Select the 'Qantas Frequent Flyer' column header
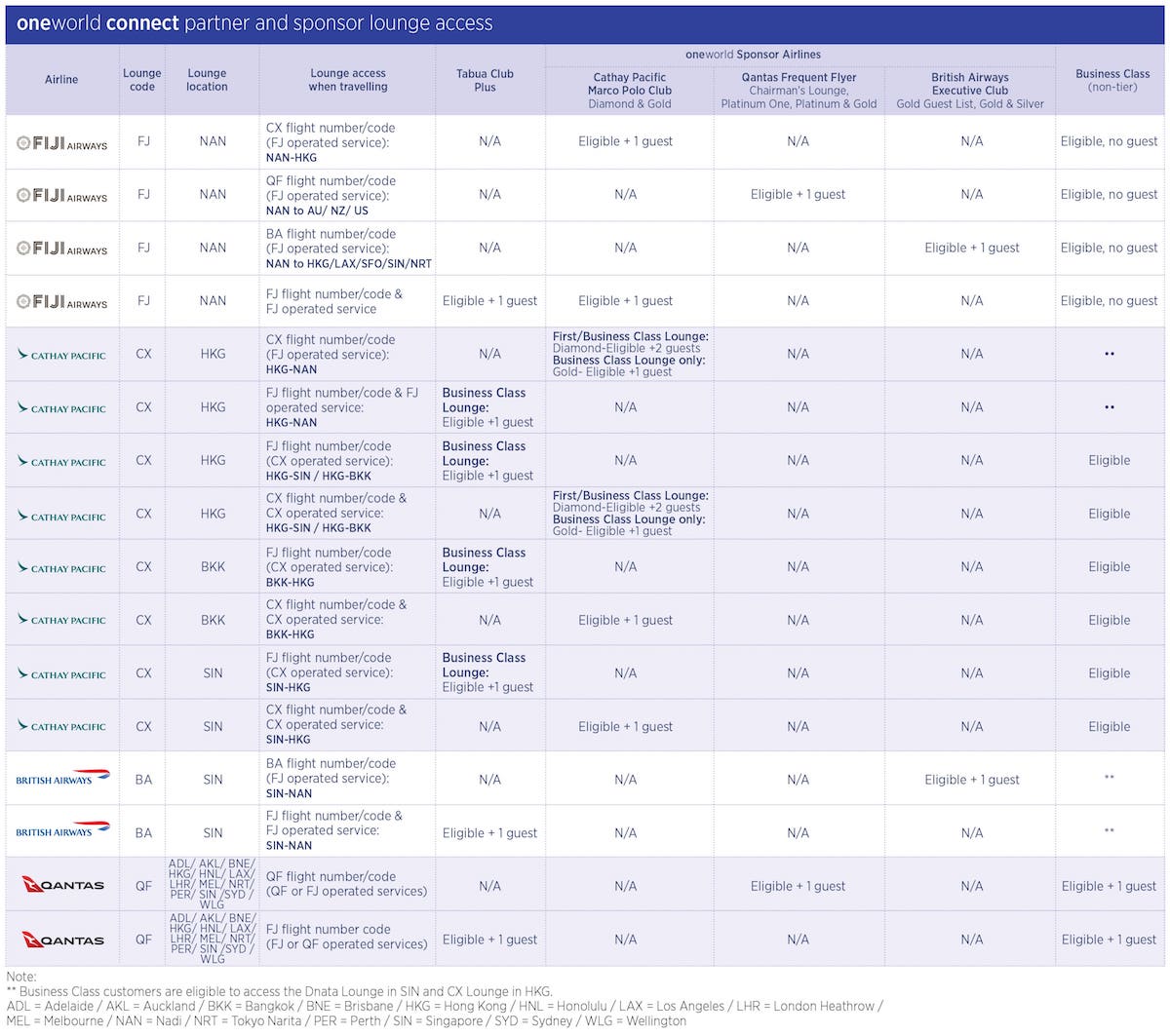 click(x=799, y=91)
